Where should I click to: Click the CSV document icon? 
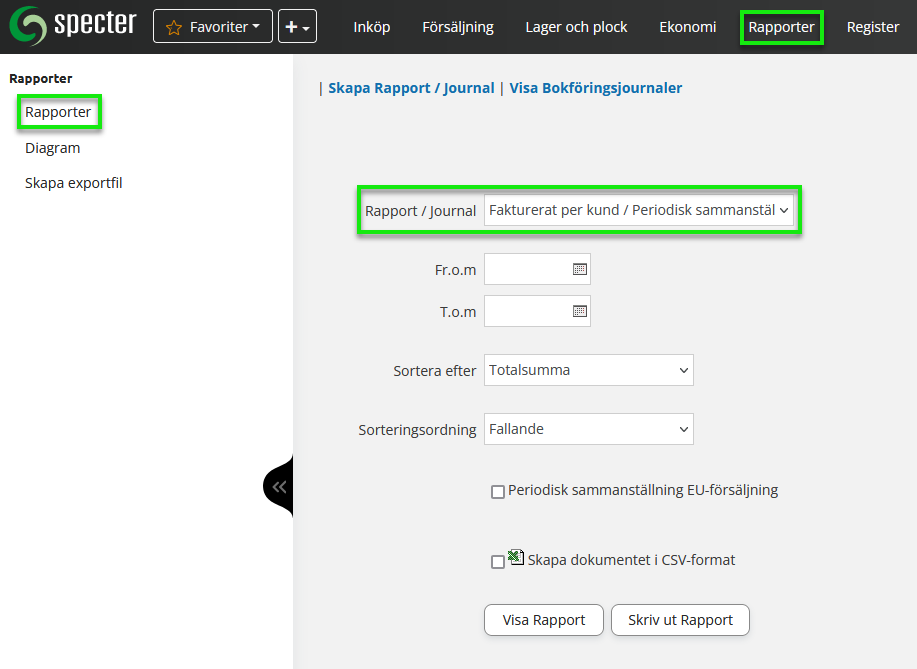[x=516, y=557]
